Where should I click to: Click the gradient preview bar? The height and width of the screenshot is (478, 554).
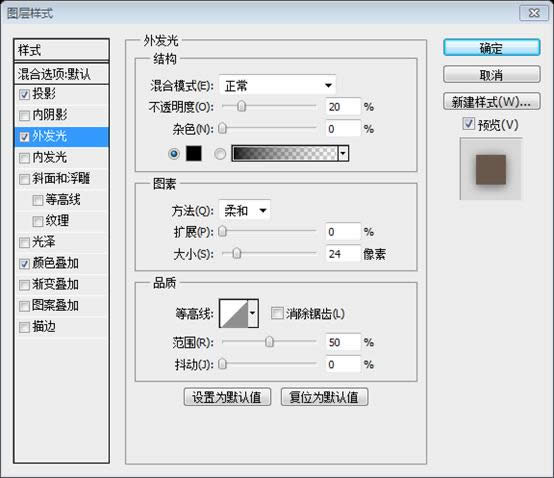[285, 153]
